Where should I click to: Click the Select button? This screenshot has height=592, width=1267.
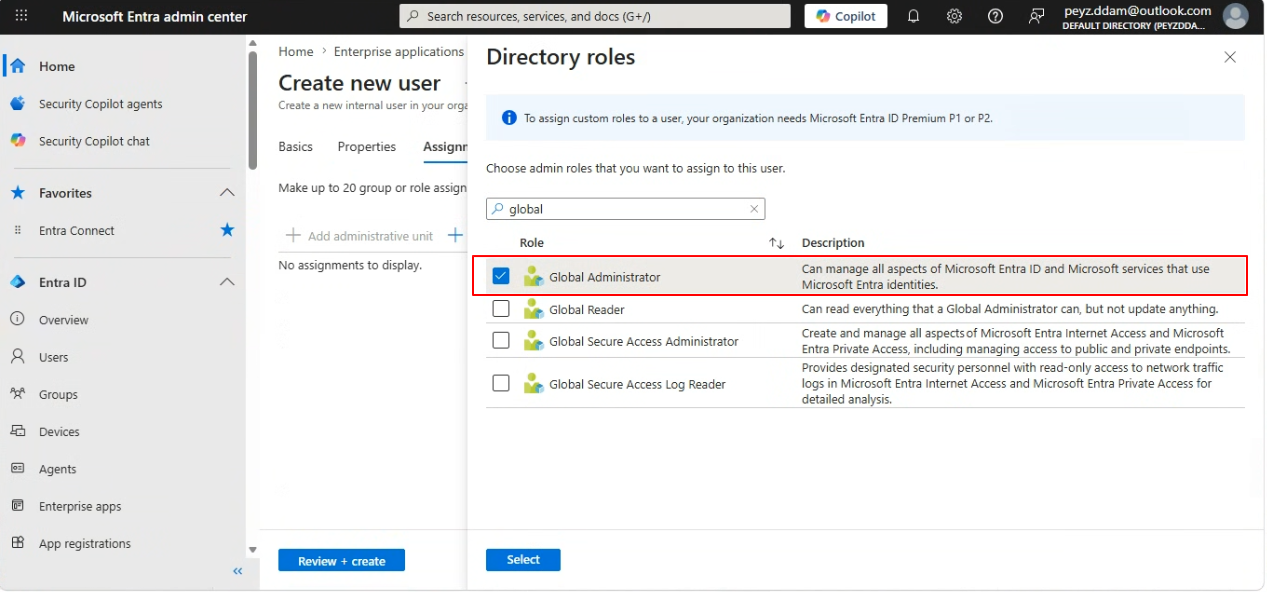coord(523,560)
